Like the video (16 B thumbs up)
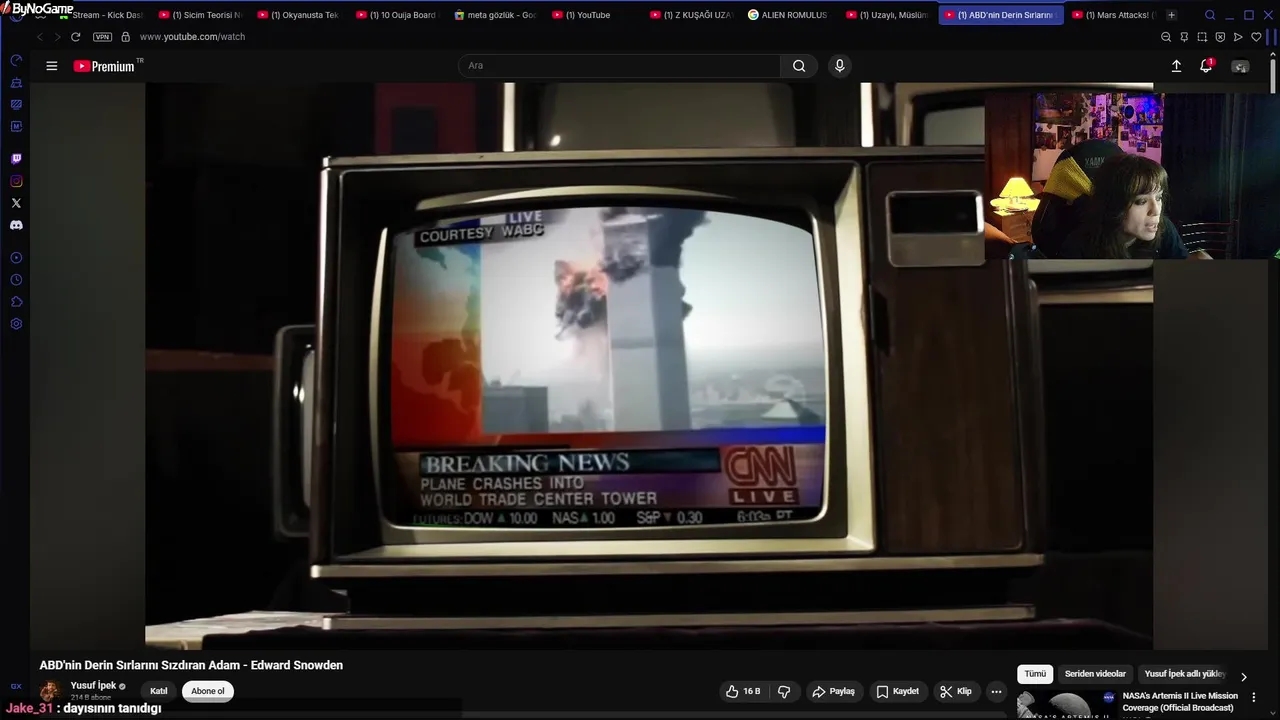The width and height of the screenshot is (1280, 720). point(743,691)
